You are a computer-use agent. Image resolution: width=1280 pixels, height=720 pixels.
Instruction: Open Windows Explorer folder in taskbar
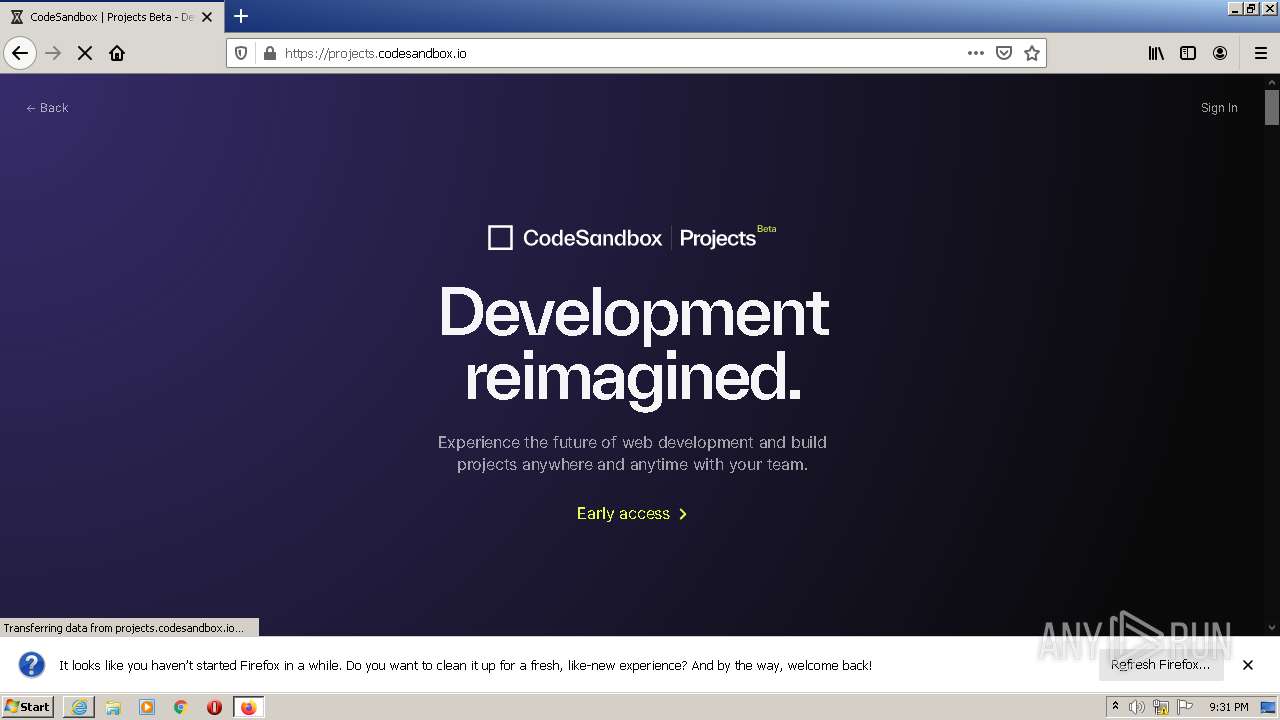click(x=113, y=707)
